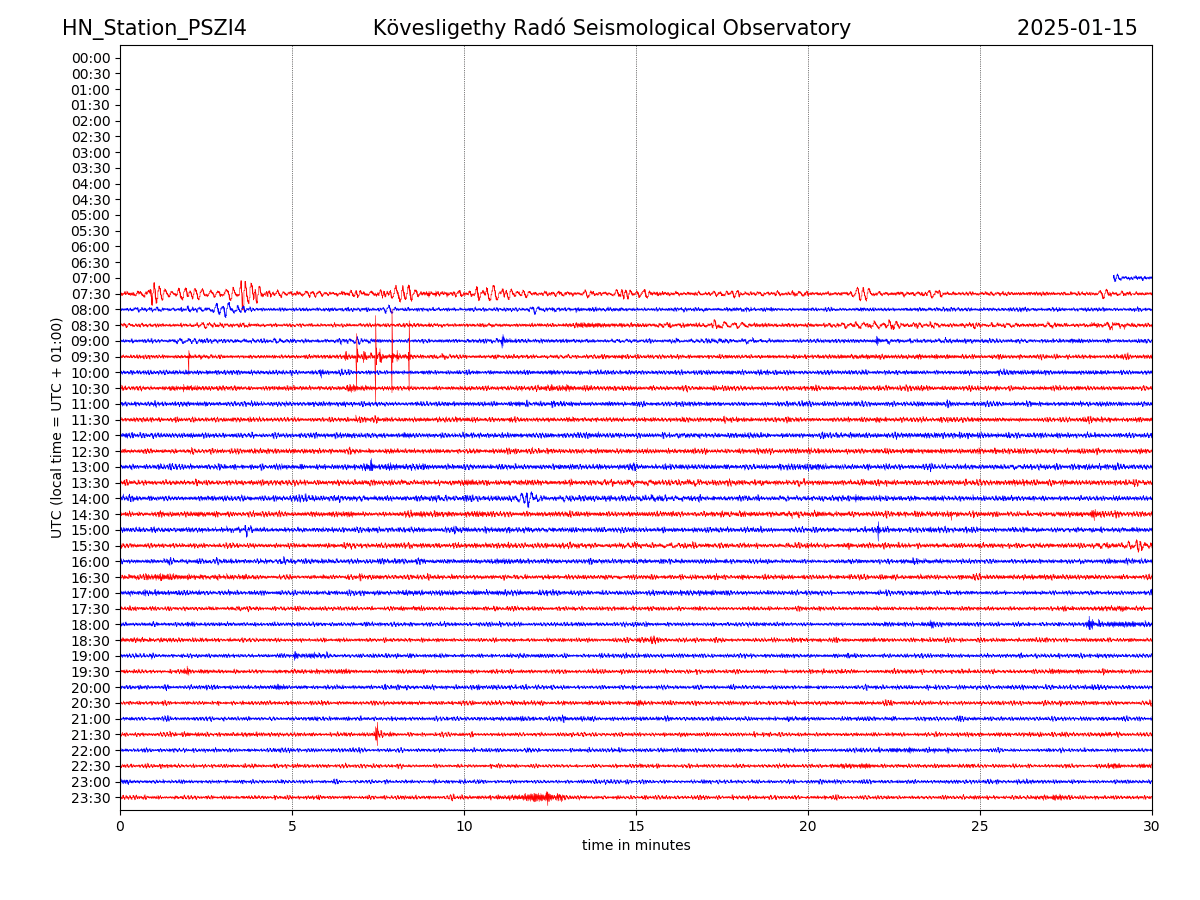This screenshot has height=900, width=1200.
Task: Click the short blue 07:00 trace segment
Action: [1132, 277]
